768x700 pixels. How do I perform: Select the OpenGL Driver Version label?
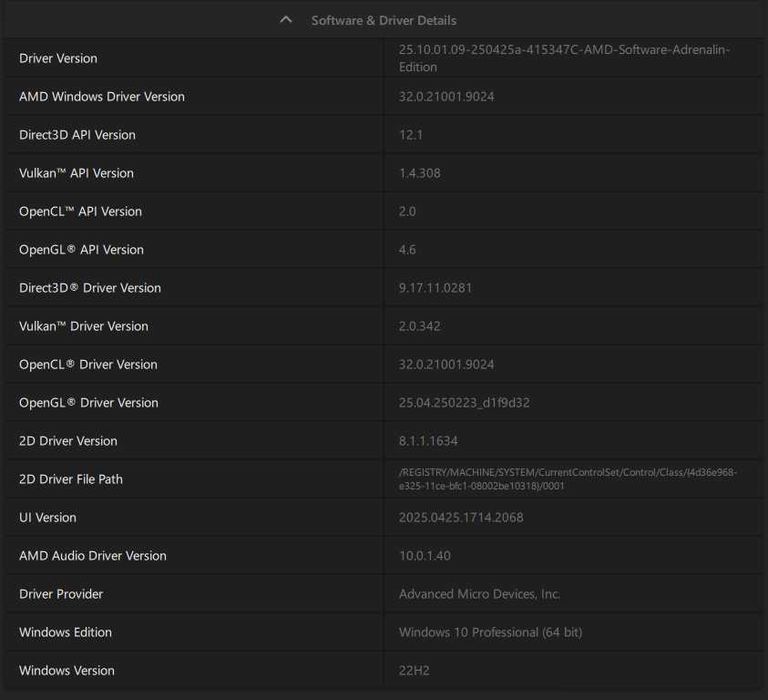click(x=89, y=402)
